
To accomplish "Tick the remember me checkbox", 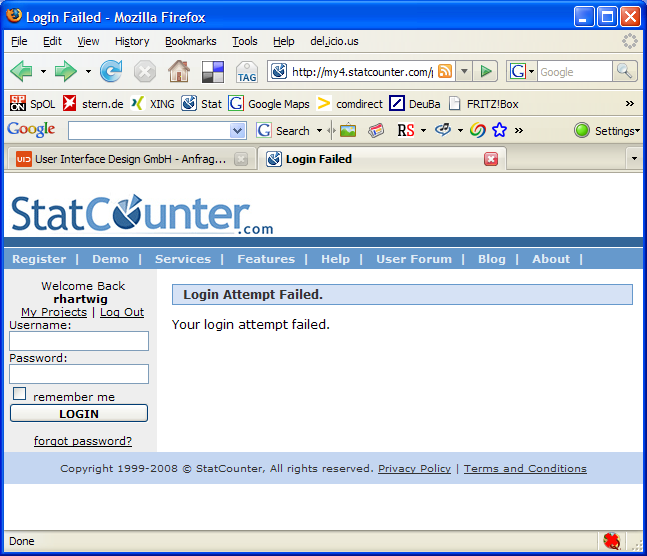I will [19, 394].
